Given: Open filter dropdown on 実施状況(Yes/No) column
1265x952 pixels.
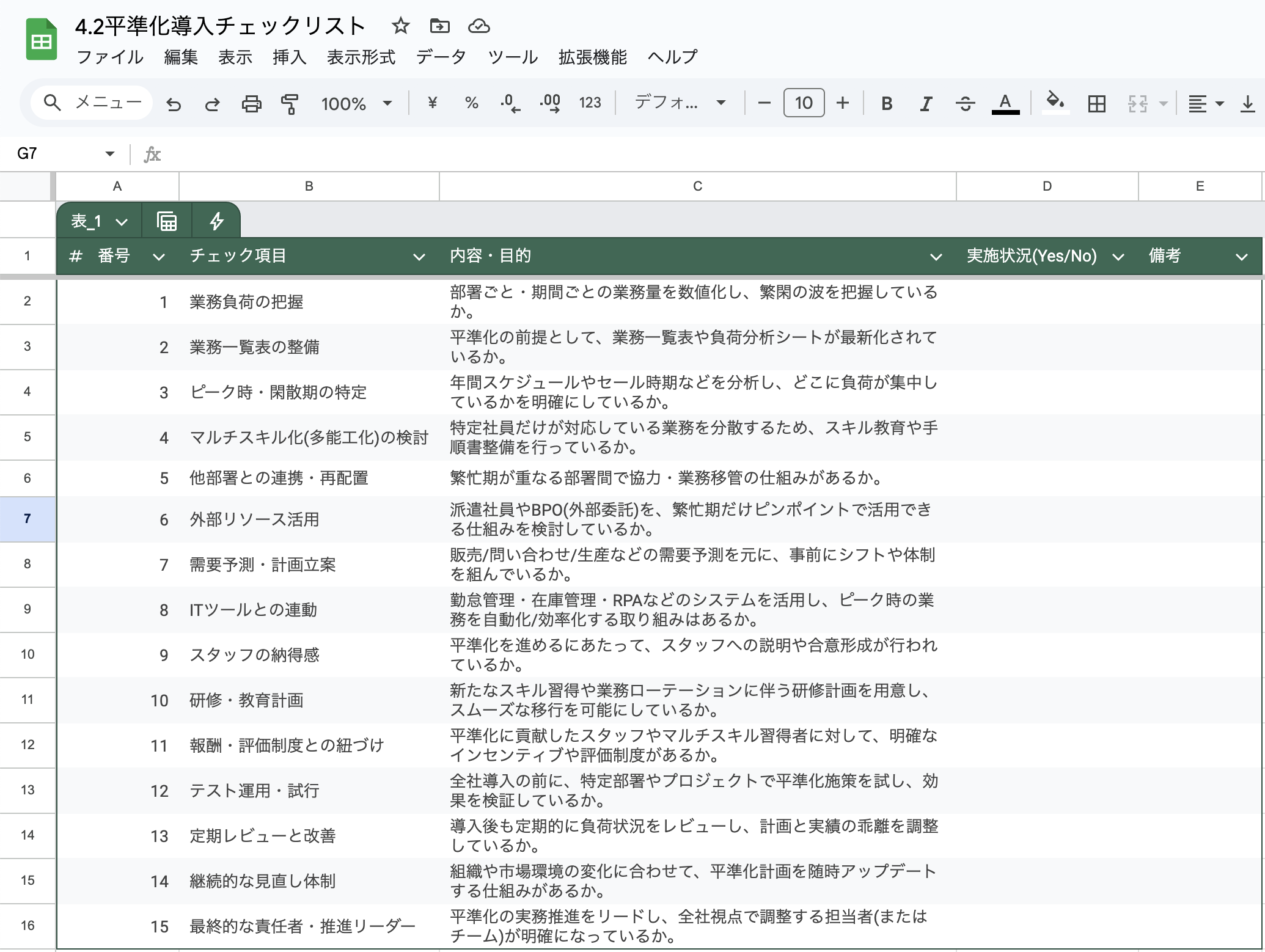Looking at the screenshot, I should [1119, 256].
